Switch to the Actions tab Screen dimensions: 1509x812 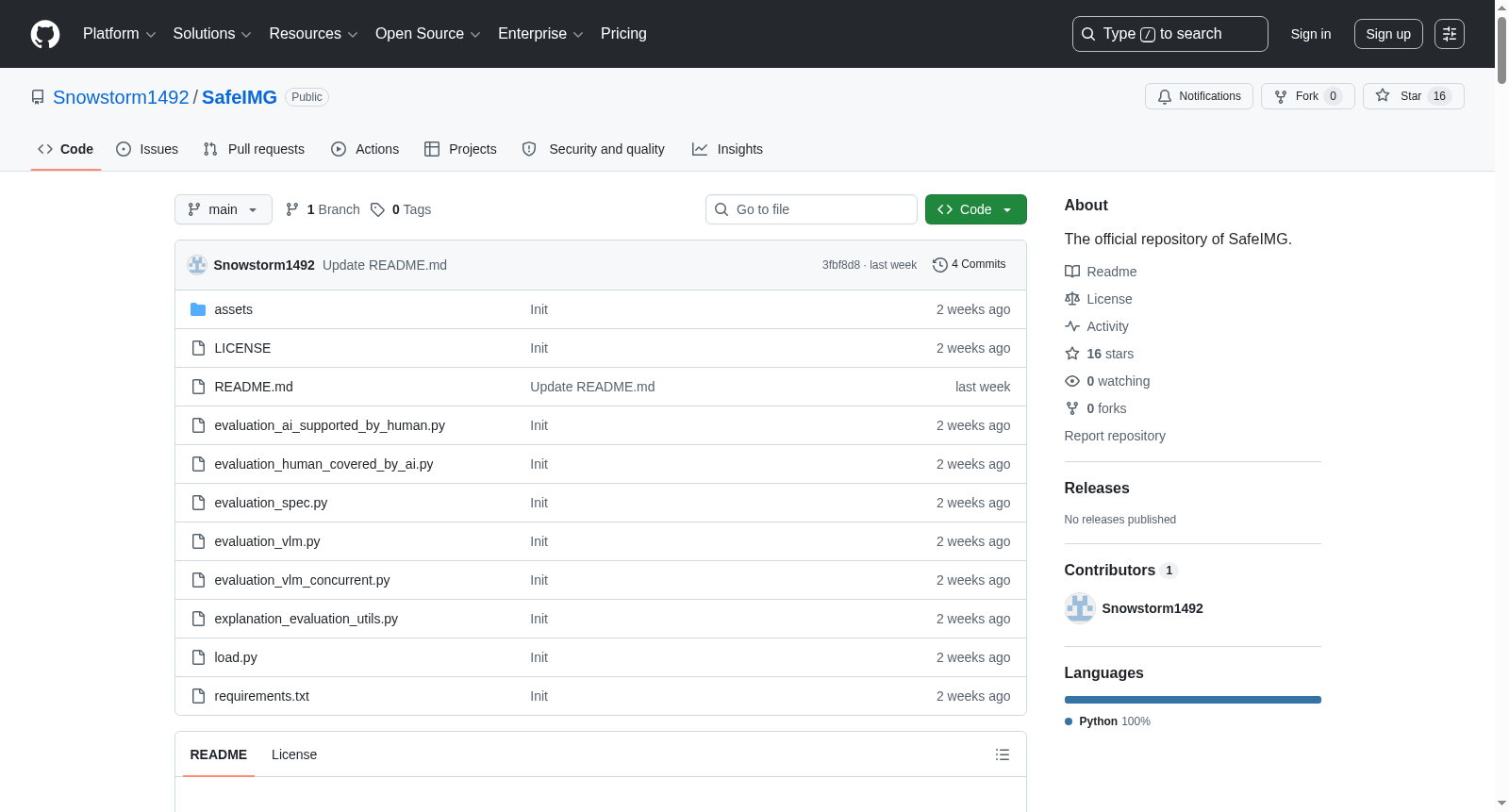[365, 149]
